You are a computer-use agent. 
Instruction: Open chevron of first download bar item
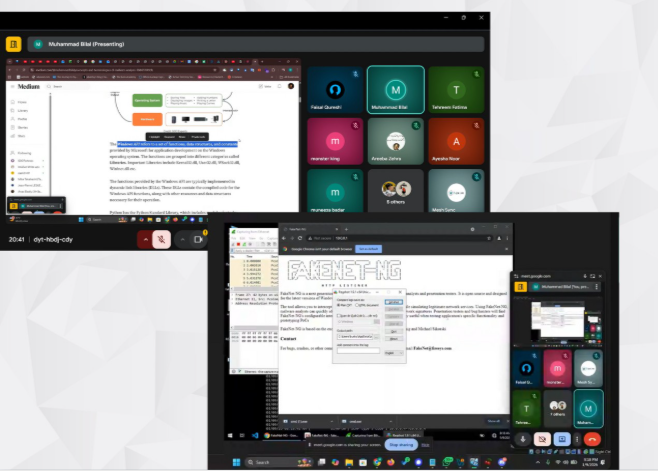click(x=332, y=421)
